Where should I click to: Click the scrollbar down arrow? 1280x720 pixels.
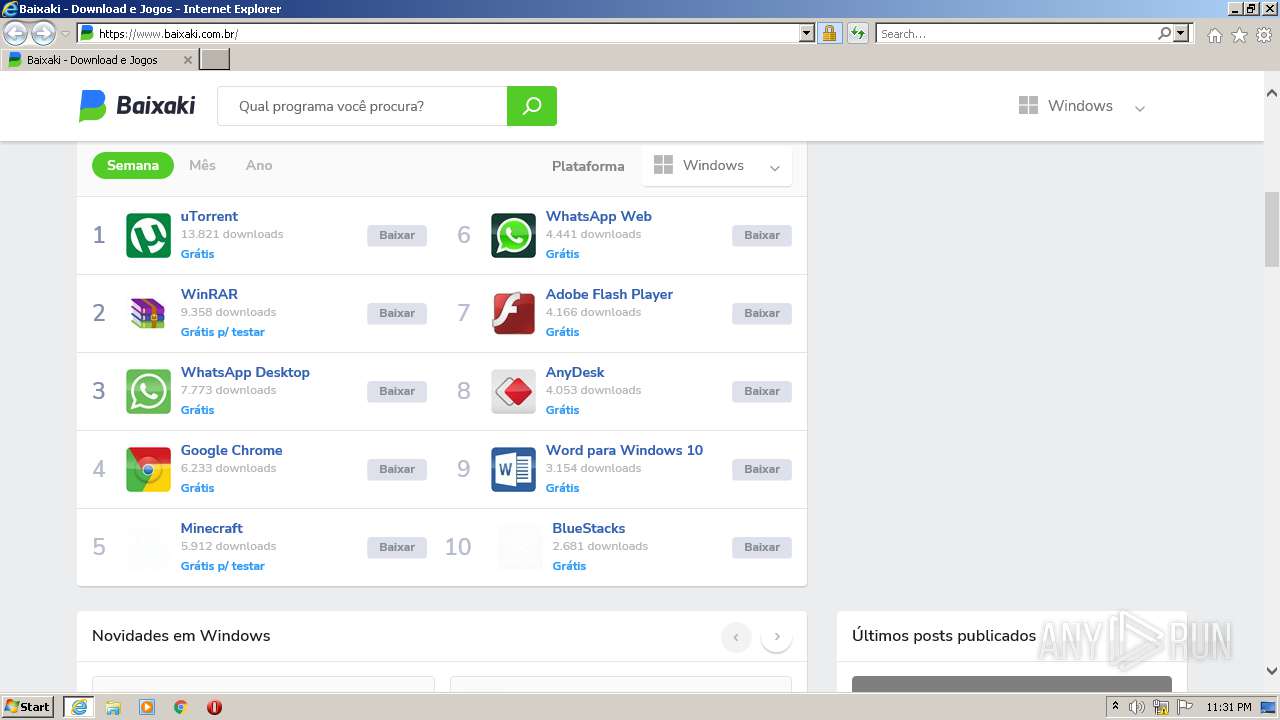pos(1272,671)
